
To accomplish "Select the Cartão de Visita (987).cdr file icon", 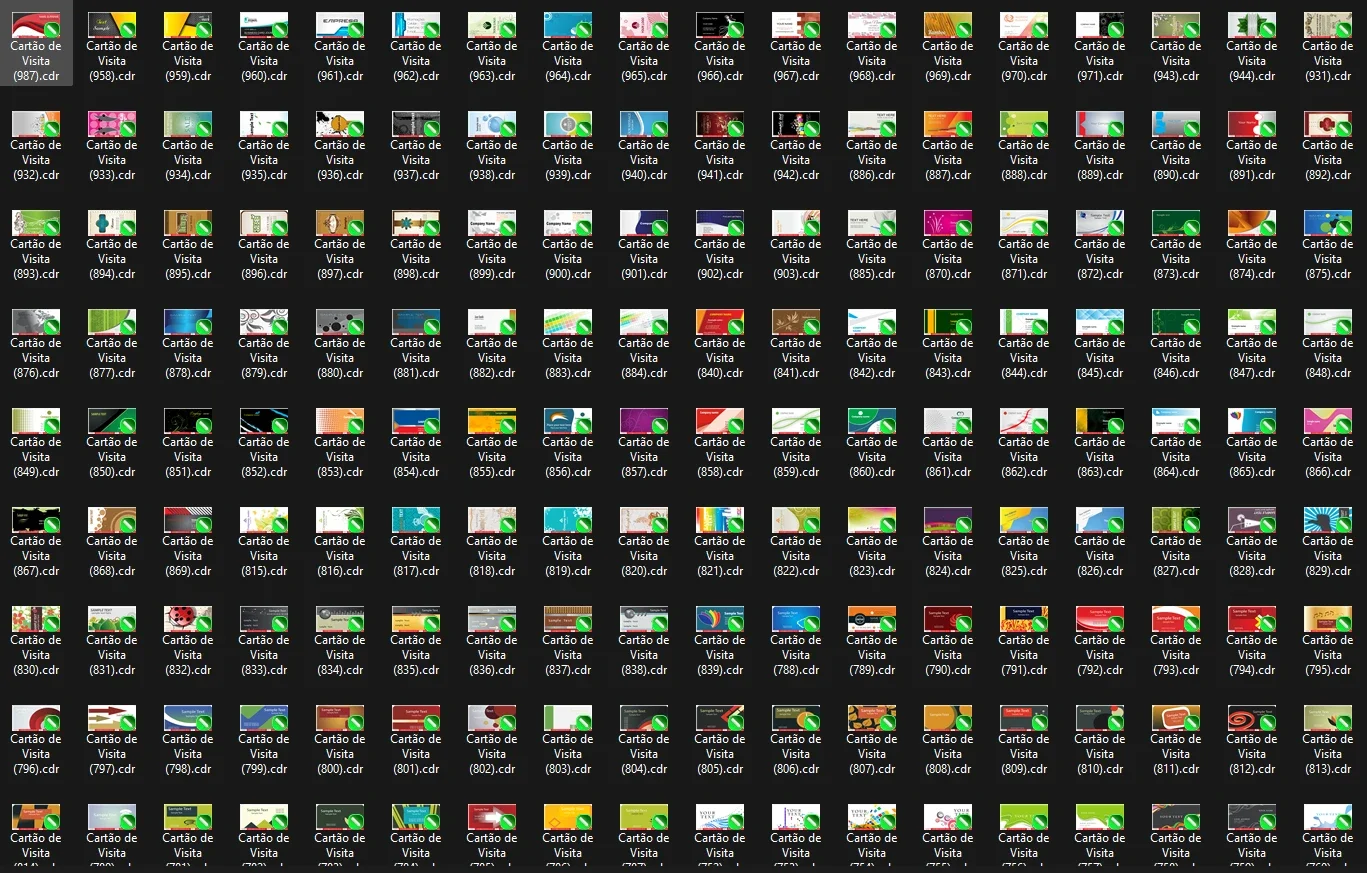I will pyautogui.click(x=36, y=25).
